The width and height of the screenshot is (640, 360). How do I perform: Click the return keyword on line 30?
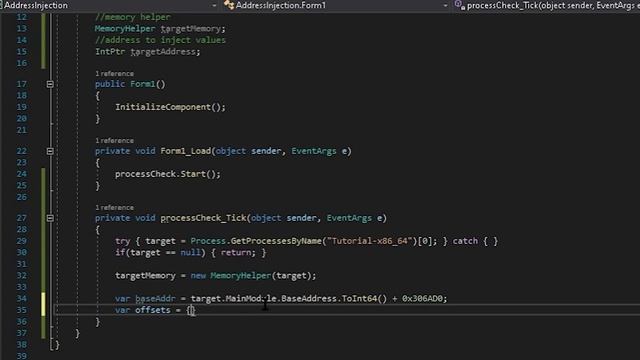[236, 252]
